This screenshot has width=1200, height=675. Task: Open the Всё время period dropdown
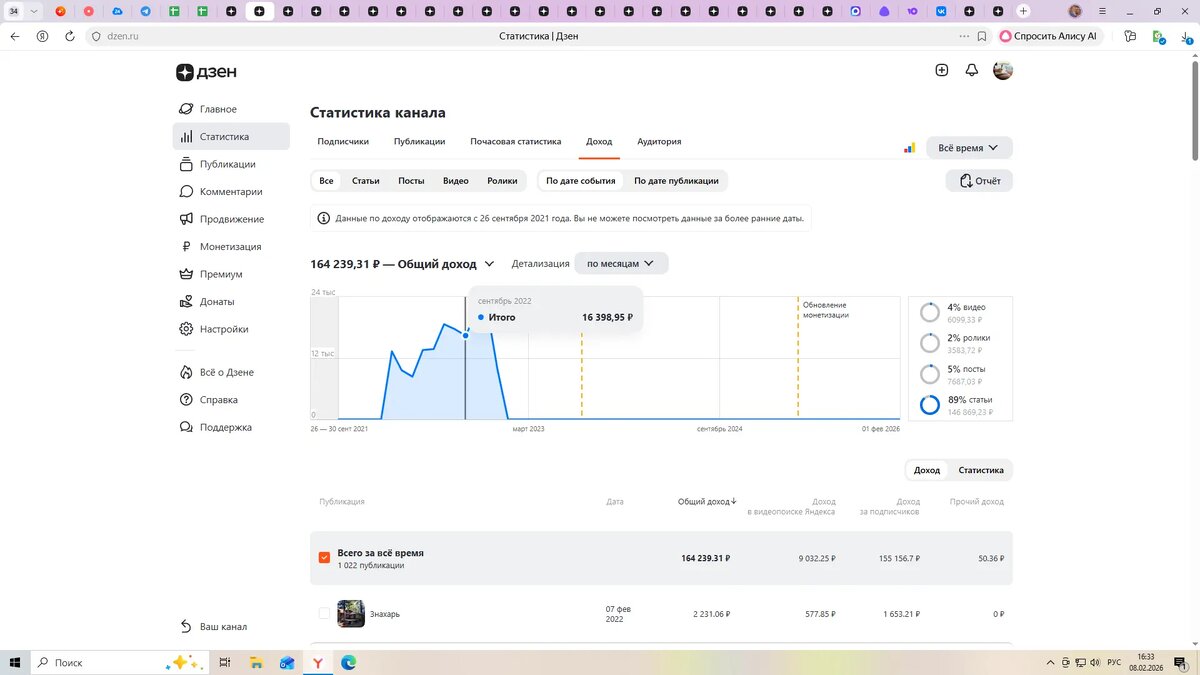tap(967, 146)
